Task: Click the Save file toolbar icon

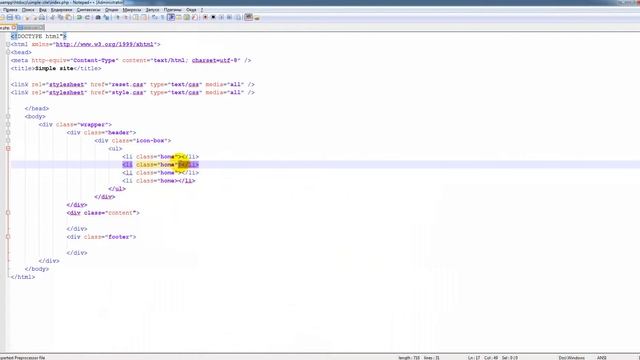Action: (10, 18)
